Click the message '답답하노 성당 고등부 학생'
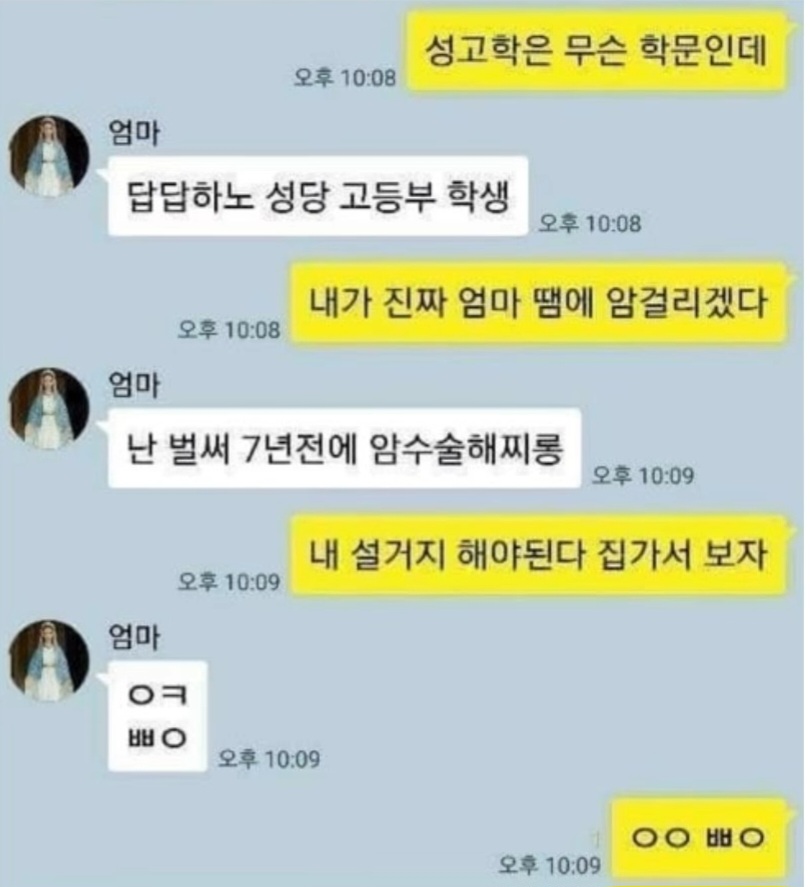The width and height of the screenshot is (810, 887). [x=318, y=196]
